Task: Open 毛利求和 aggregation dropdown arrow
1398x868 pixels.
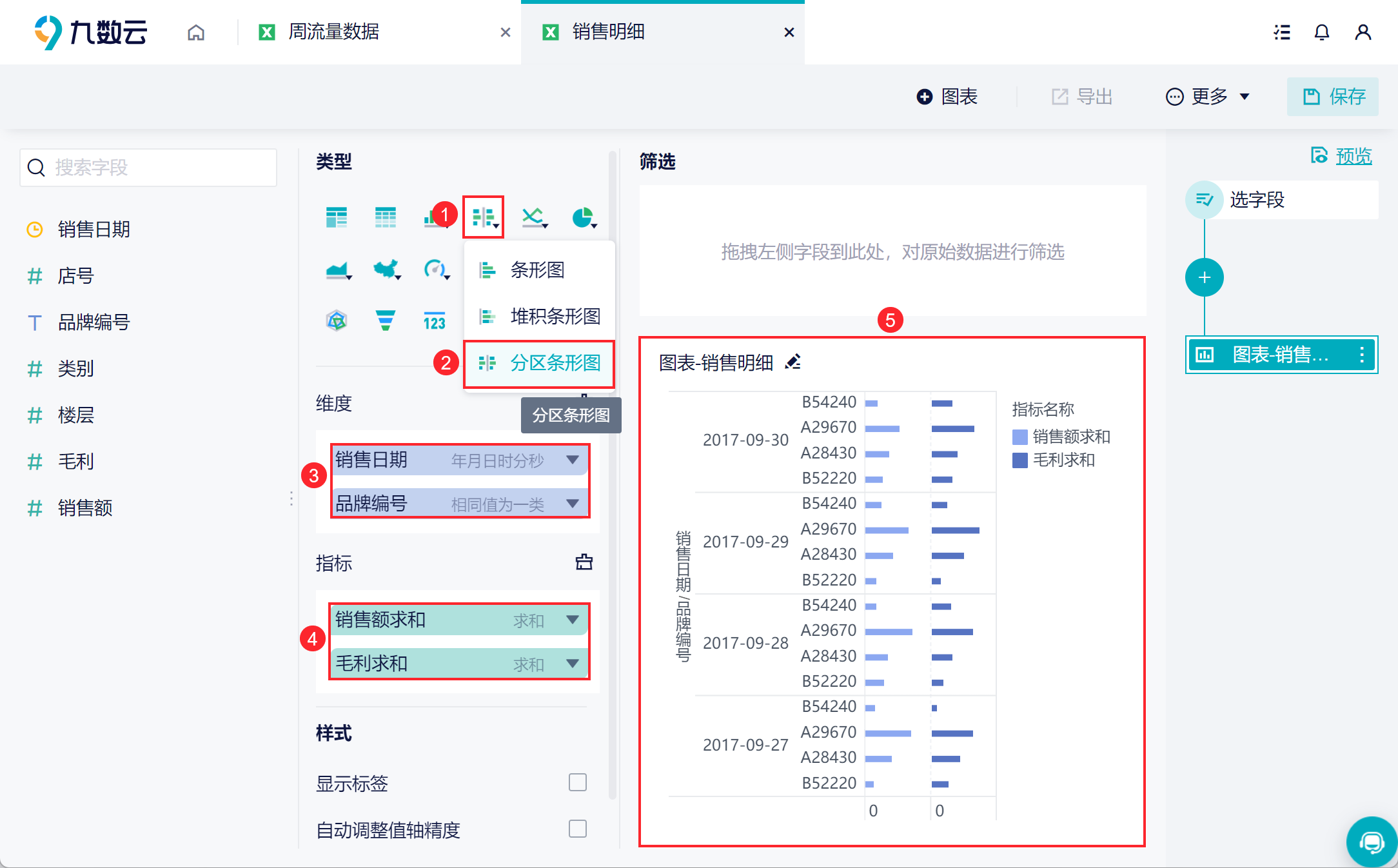Action: (572, 664)
